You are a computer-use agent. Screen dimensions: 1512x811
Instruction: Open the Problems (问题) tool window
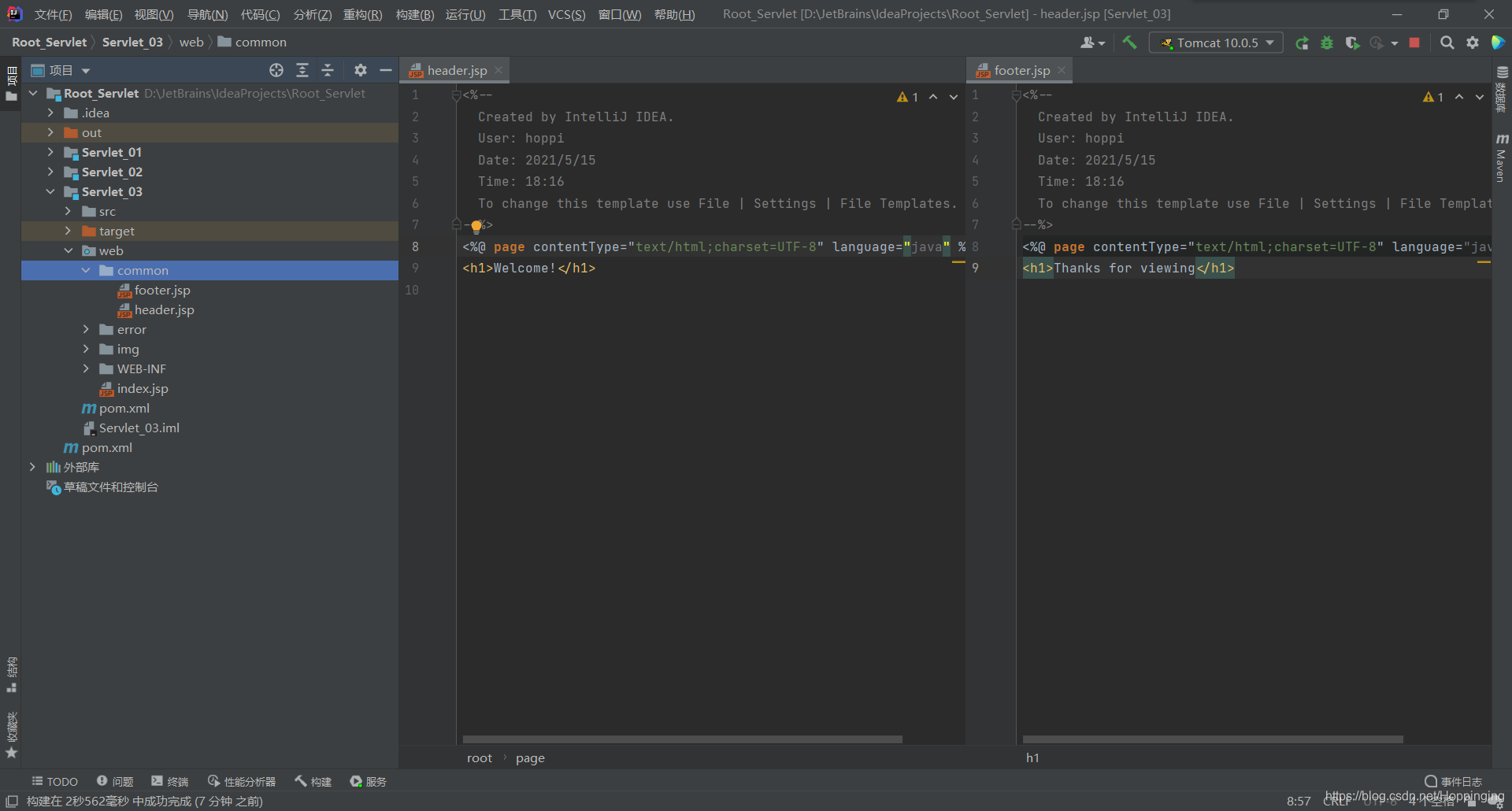(x=115, y=781)
